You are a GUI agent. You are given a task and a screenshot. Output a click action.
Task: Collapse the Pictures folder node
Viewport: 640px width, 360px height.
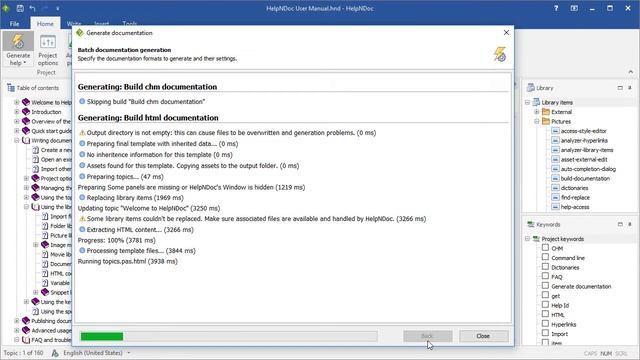(537, 121)
